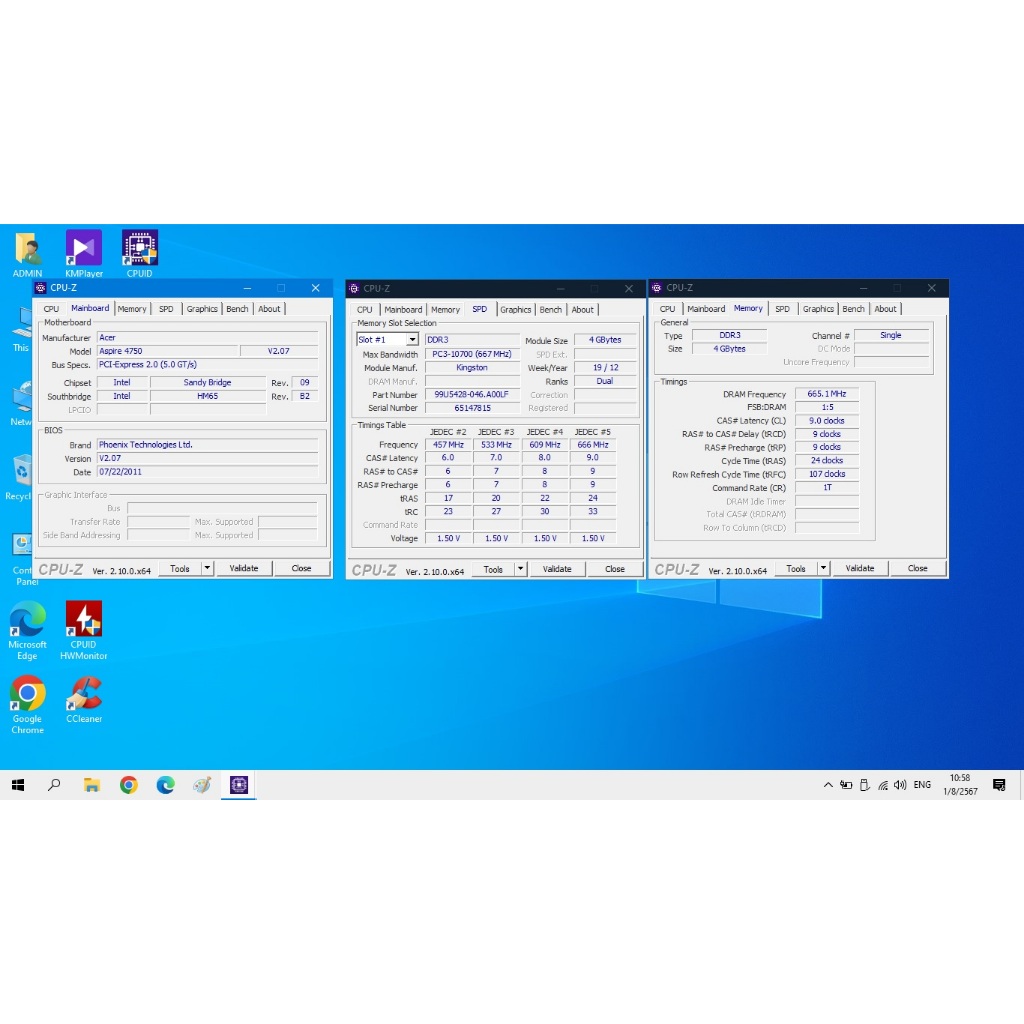Select About tab in Memory window

(886, 309)
